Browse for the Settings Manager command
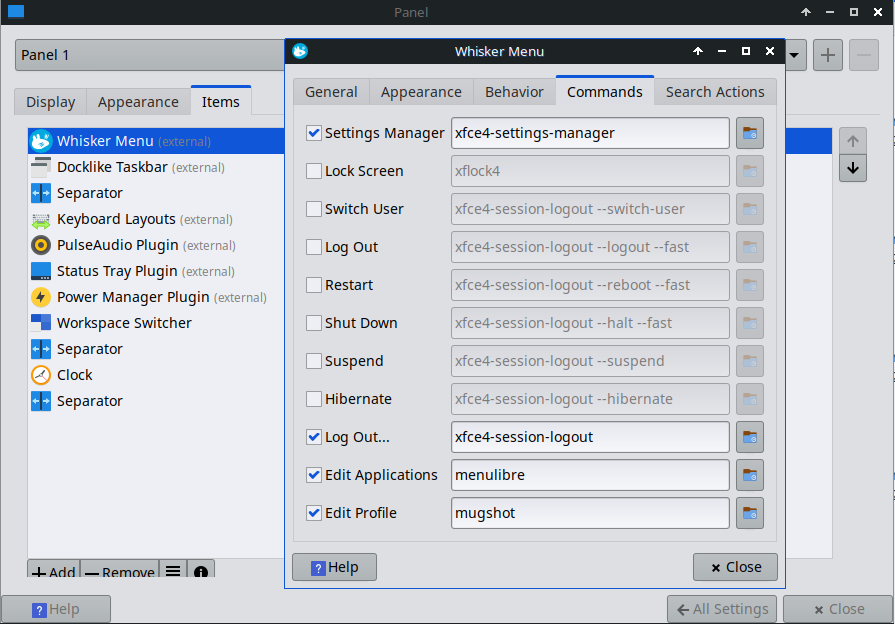Image resolution: width=895 pixels, height=624 pixels. click(x=749, y=133)
